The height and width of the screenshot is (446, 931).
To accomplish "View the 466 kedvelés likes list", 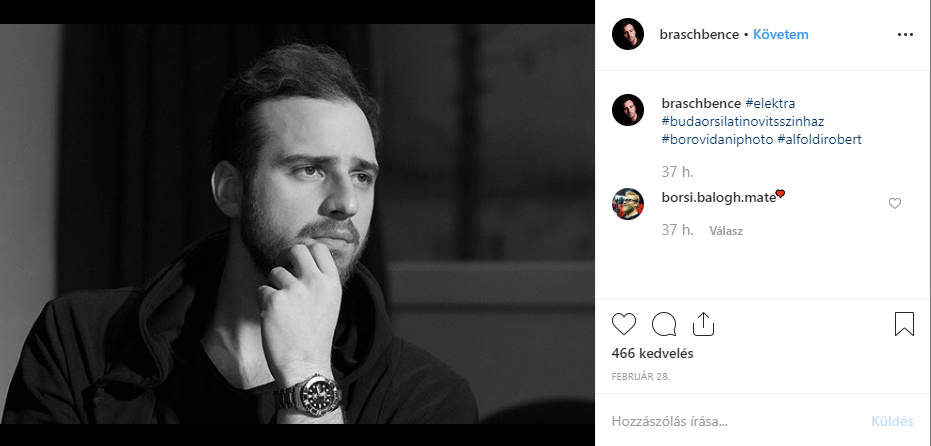I will [652, 353].
